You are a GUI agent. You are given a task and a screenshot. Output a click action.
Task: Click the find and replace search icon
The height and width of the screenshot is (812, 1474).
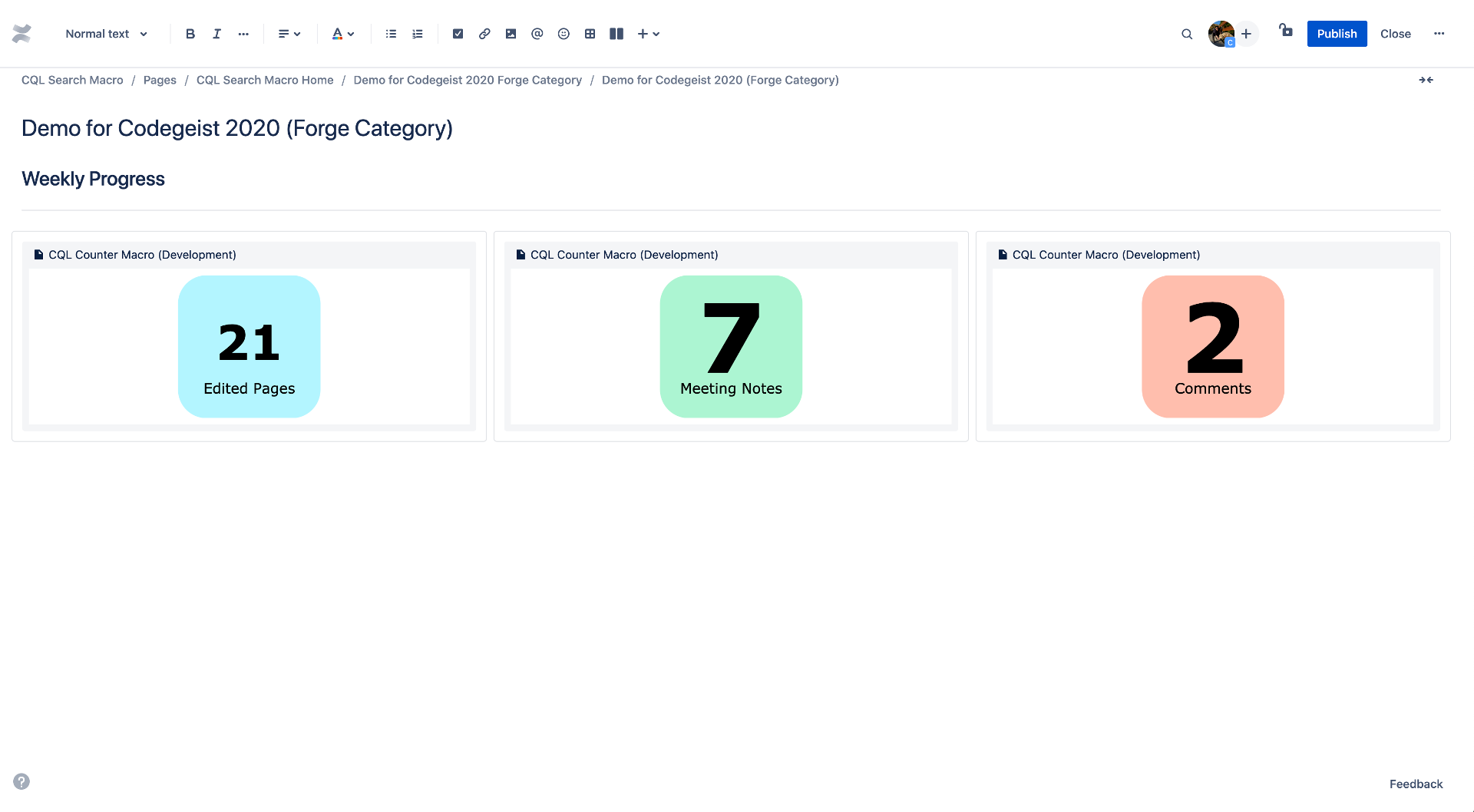pyautogui.click(x=1187, y=34)
